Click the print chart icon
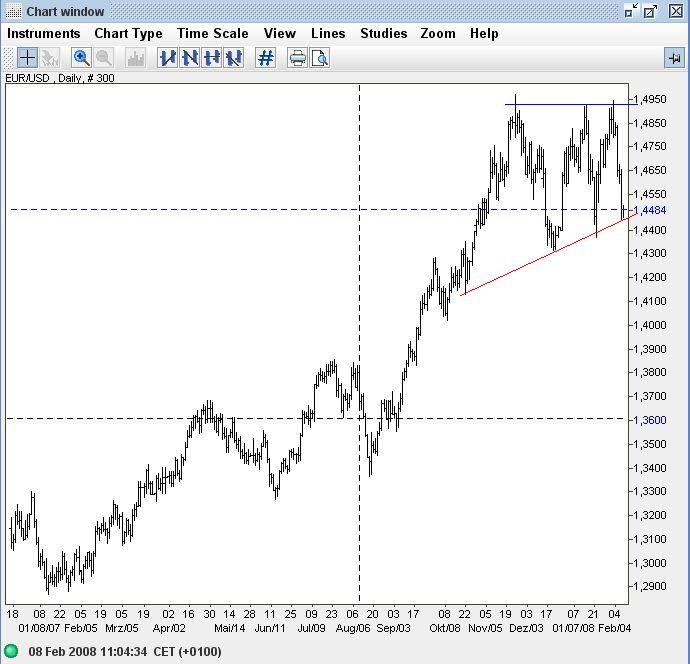The image size is (690, 664). [297, 58]
